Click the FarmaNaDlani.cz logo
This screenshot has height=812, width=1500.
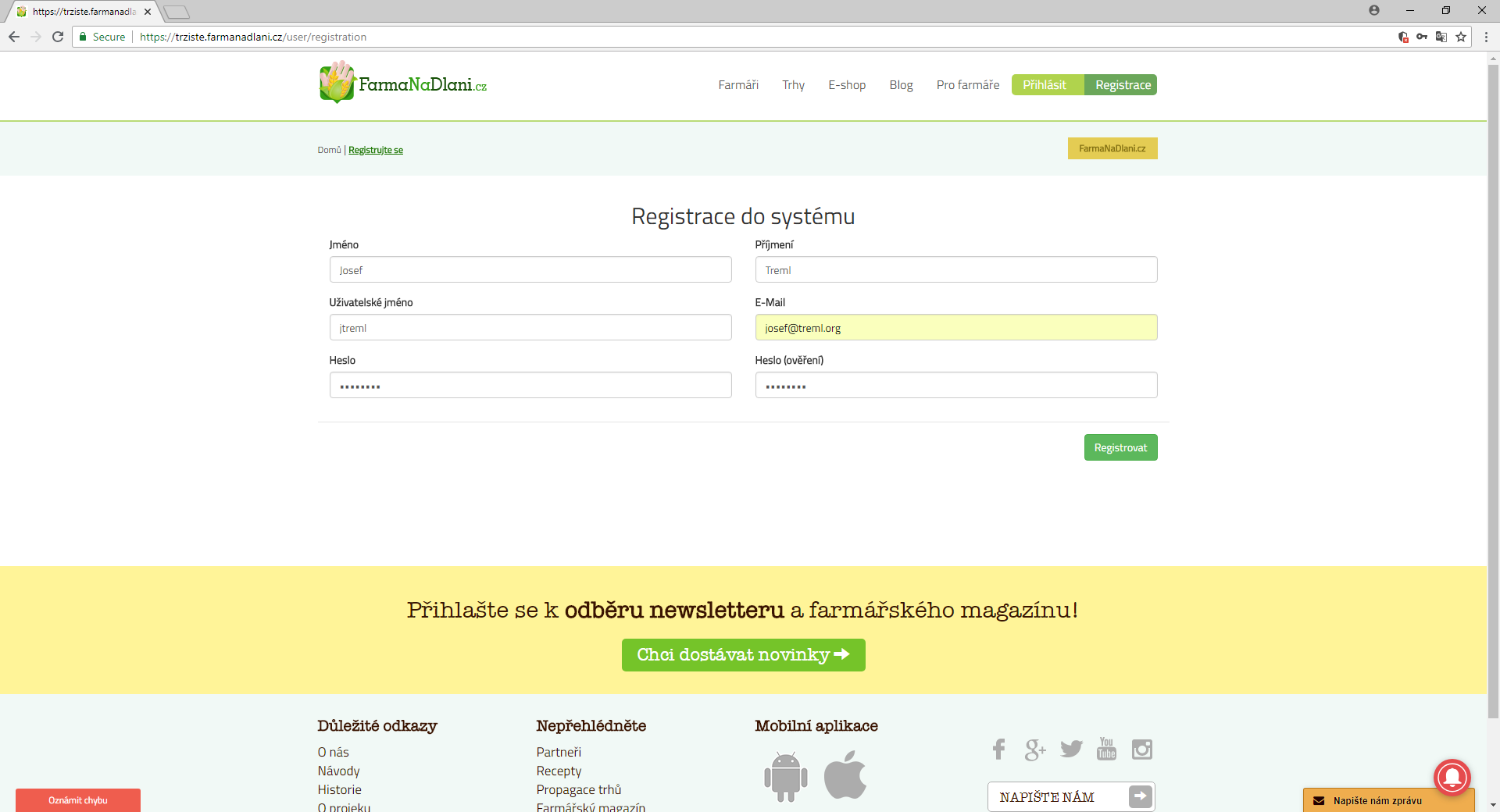tap(403, 84)
